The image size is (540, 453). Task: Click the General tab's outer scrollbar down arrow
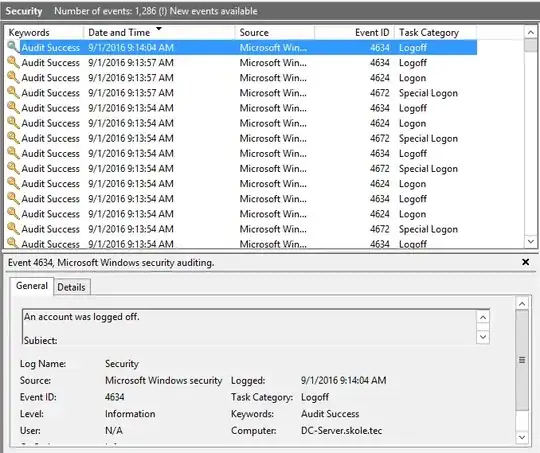tap(522, 437)
